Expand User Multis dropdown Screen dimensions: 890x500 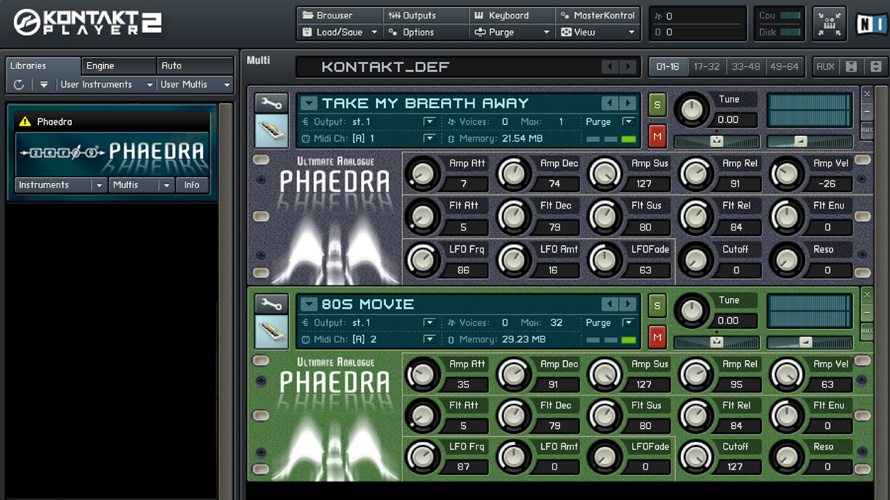[195, 85]
